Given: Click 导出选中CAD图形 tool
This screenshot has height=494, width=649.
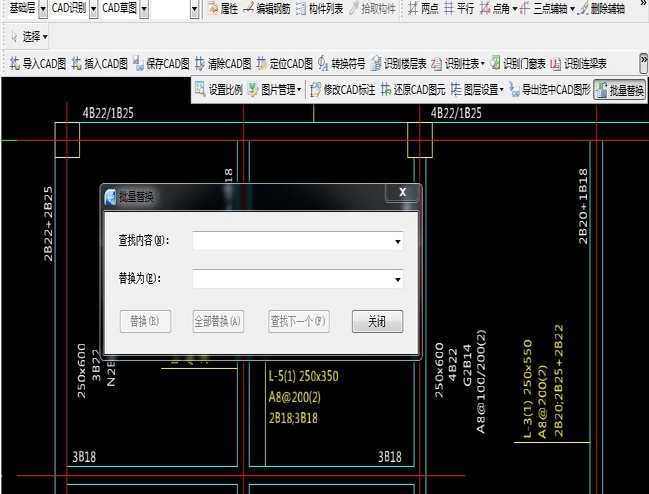Looking at the screenshot, I should (550, 89).
